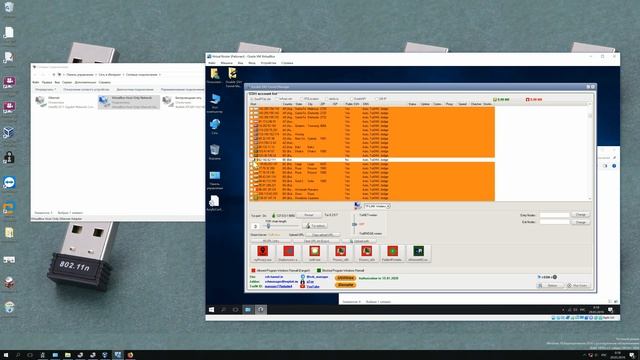Click Change button next to Exit Node

[x=580, y=222]
